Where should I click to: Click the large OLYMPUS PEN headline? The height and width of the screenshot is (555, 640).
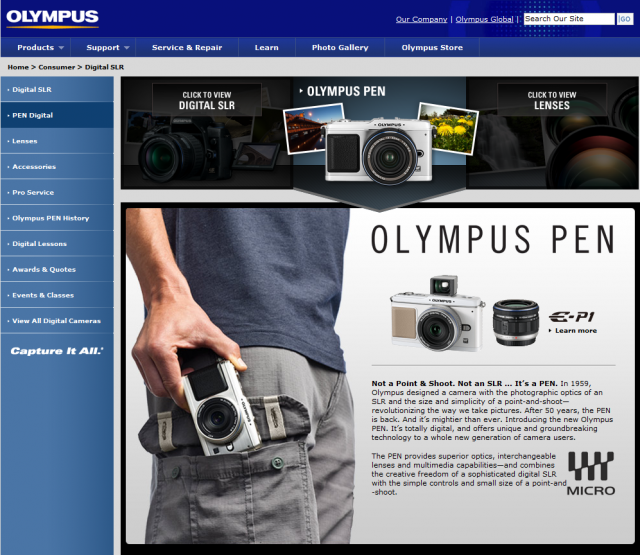point(492,239)
